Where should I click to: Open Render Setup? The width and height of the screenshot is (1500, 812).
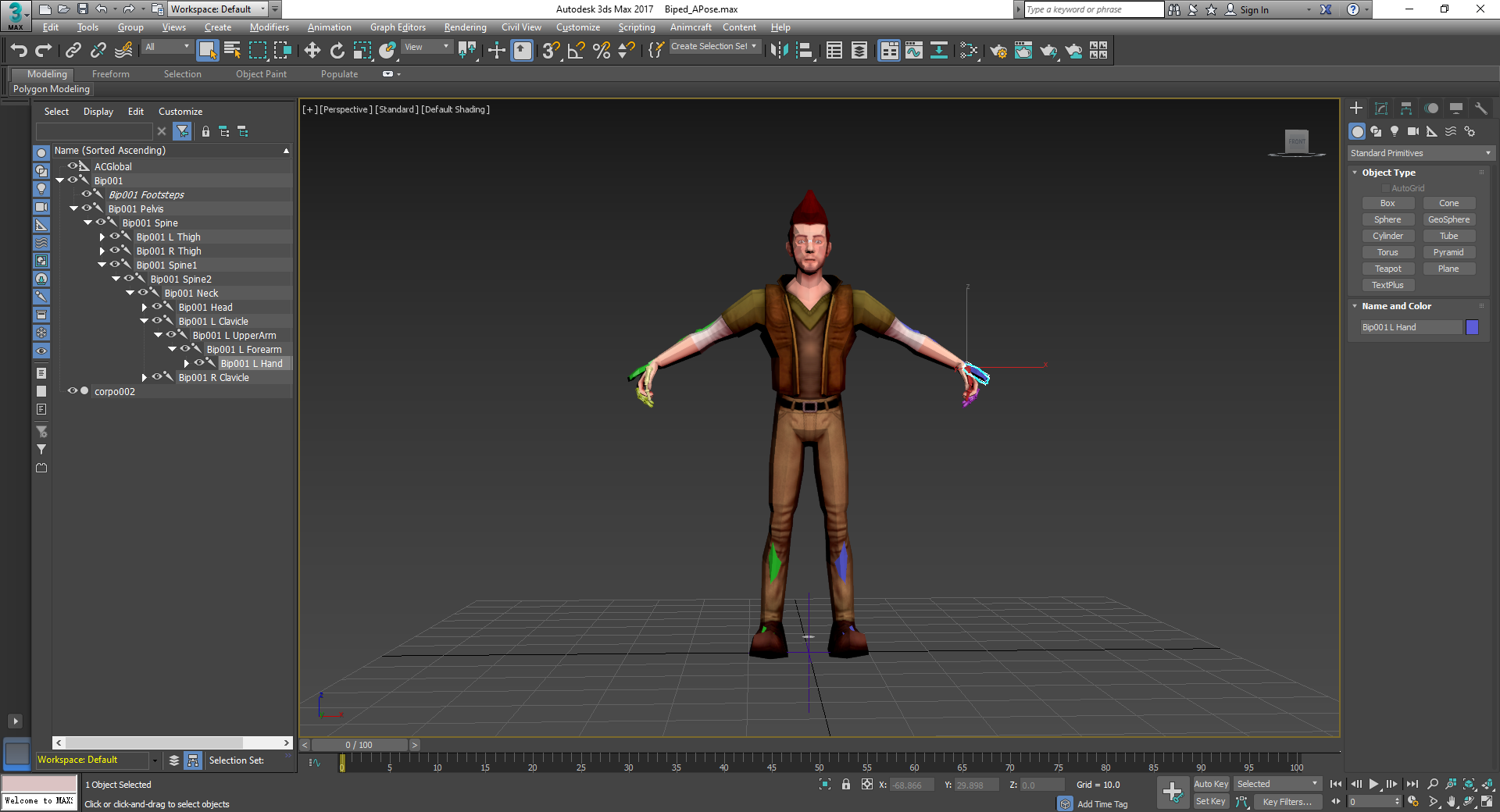tap(998, 51)
